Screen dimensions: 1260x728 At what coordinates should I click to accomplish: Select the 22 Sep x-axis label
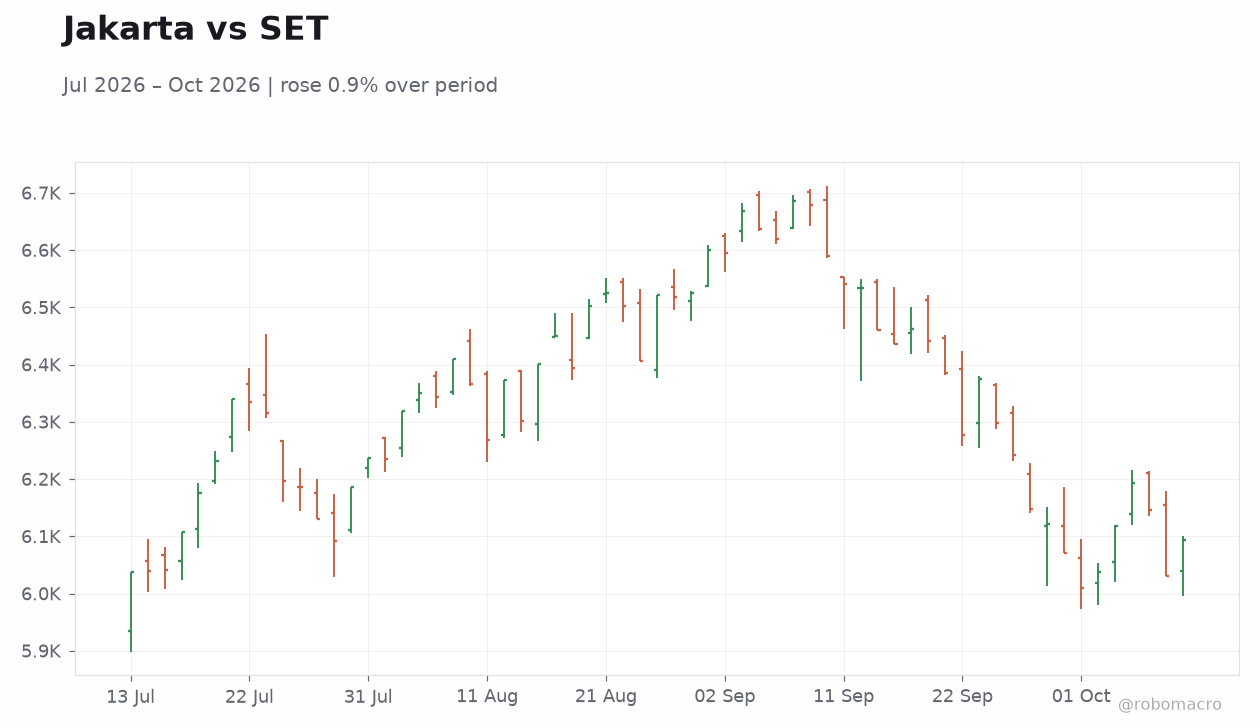(x=963, y=697)
